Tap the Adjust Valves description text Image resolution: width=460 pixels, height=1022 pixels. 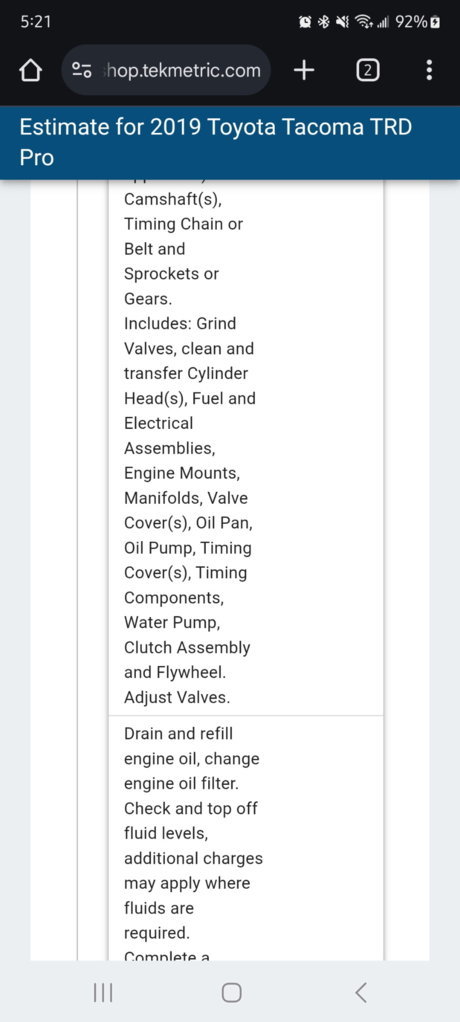(x=177, y=697)
